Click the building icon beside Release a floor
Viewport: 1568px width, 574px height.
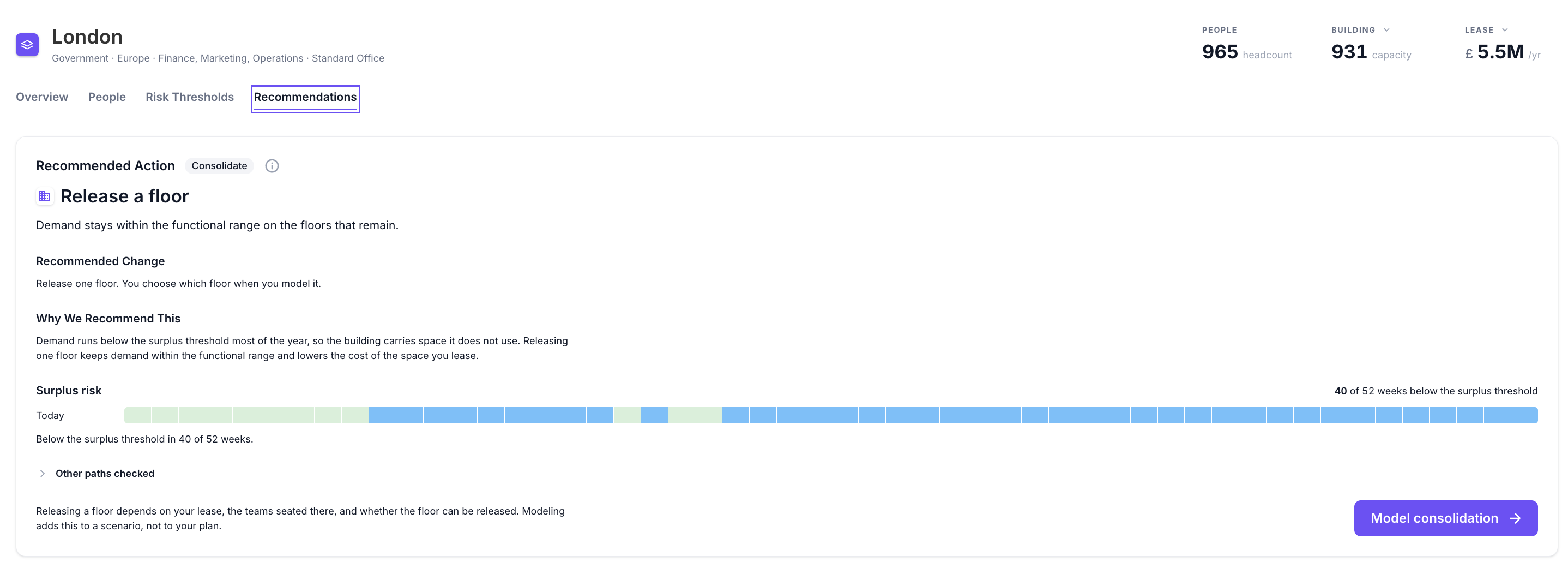tap(45, 196)
